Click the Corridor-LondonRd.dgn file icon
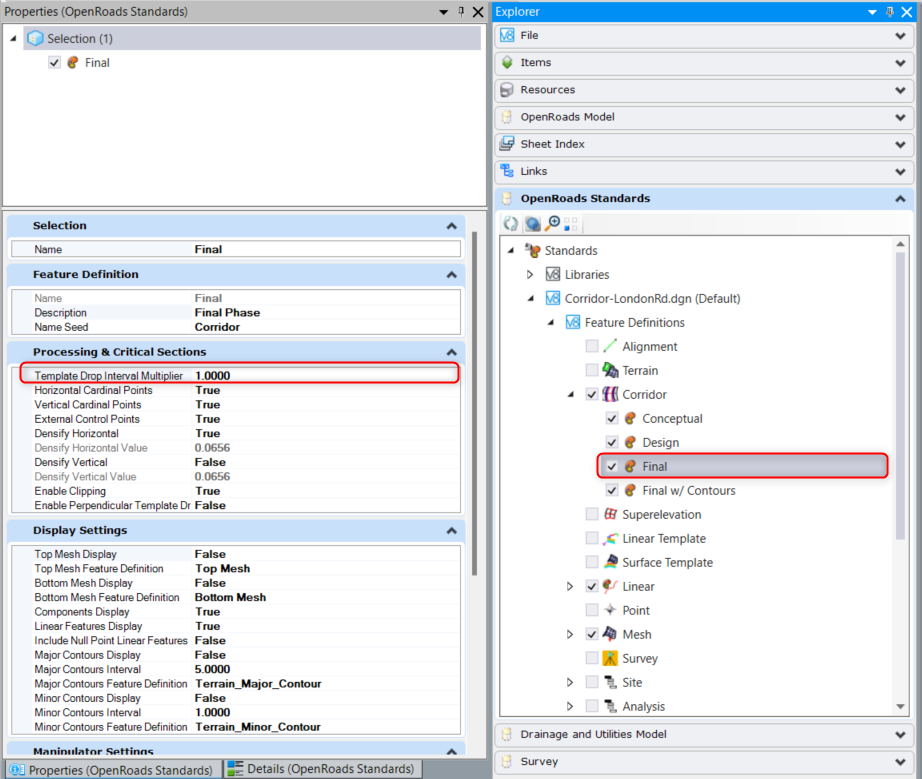This screenshot has width=922, height=779. (553, 299)
